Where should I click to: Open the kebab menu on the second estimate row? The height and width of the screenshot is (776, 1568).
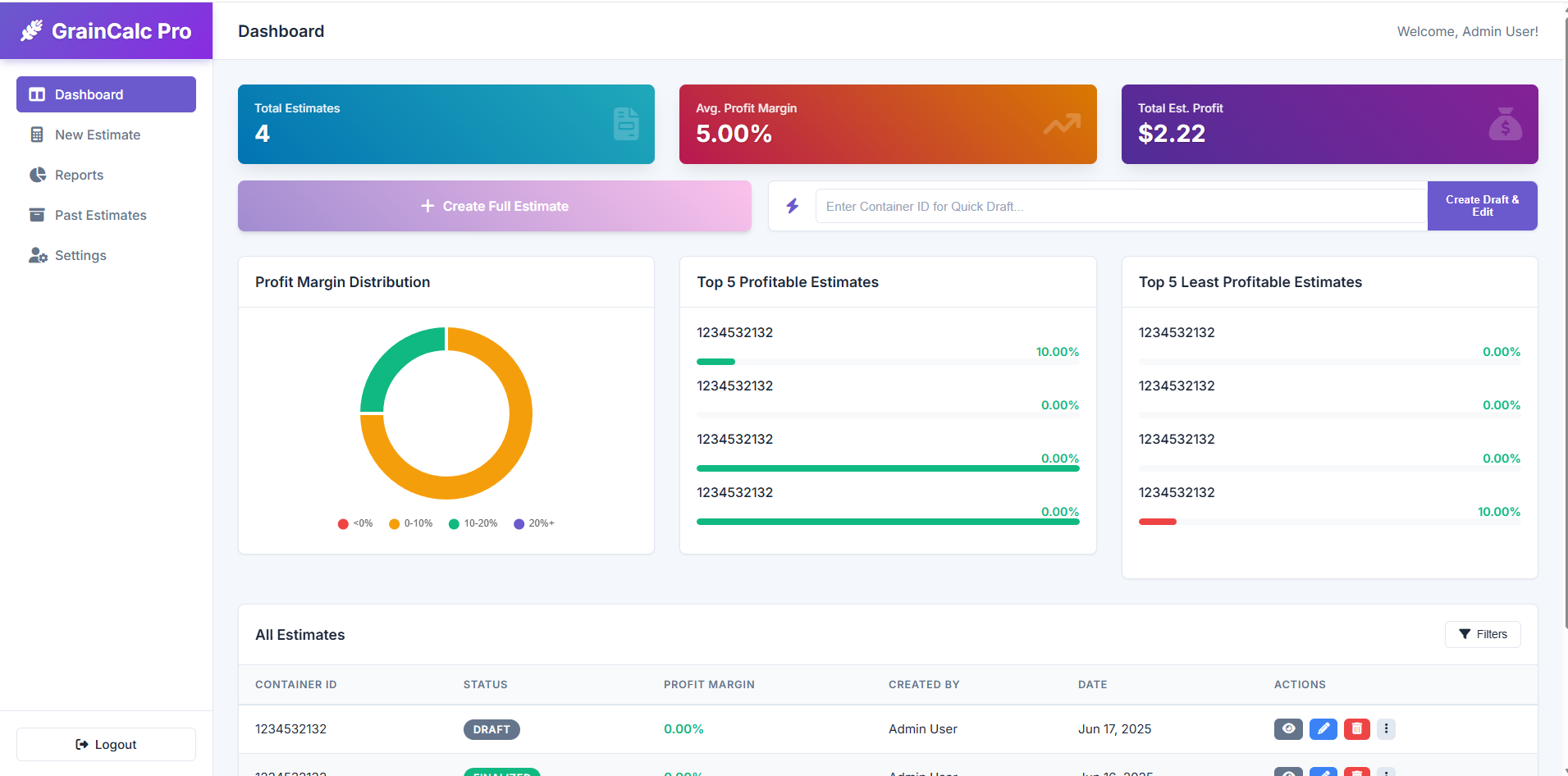pyautogui.click(x=1387, y=772)
